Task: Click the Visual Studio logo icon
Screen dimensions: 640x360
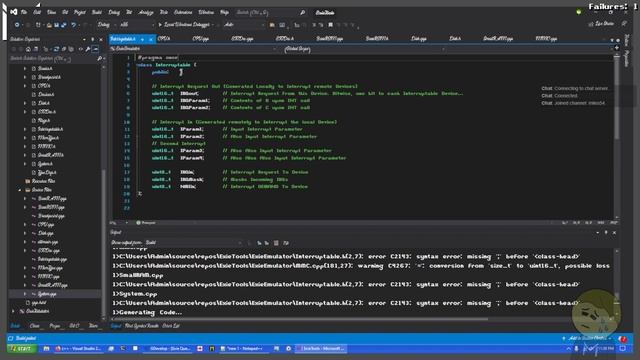Action: (13, 12)
